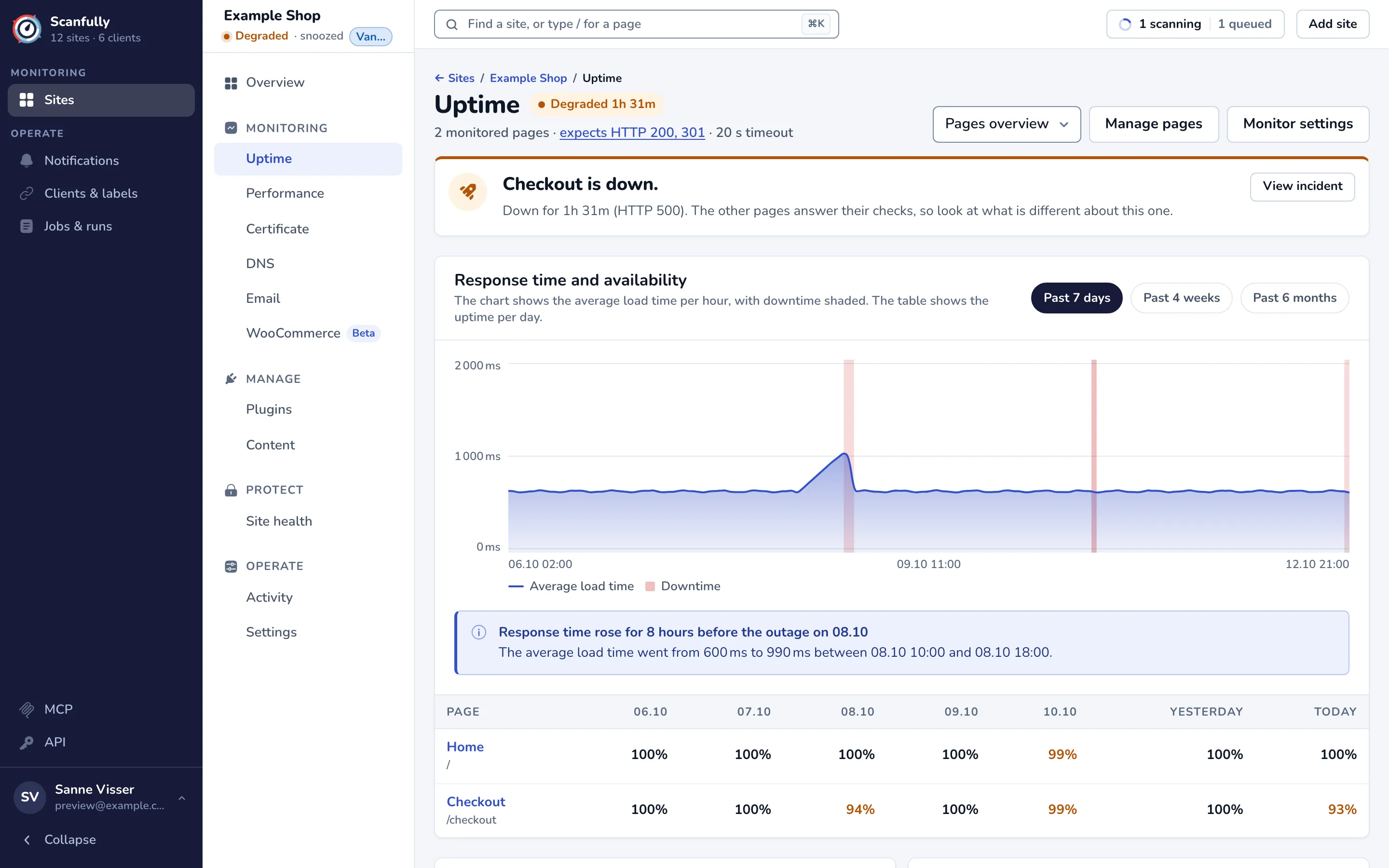1389x868 pixels.
Task: Open the Activity menu item
Action: pos(308,597)
